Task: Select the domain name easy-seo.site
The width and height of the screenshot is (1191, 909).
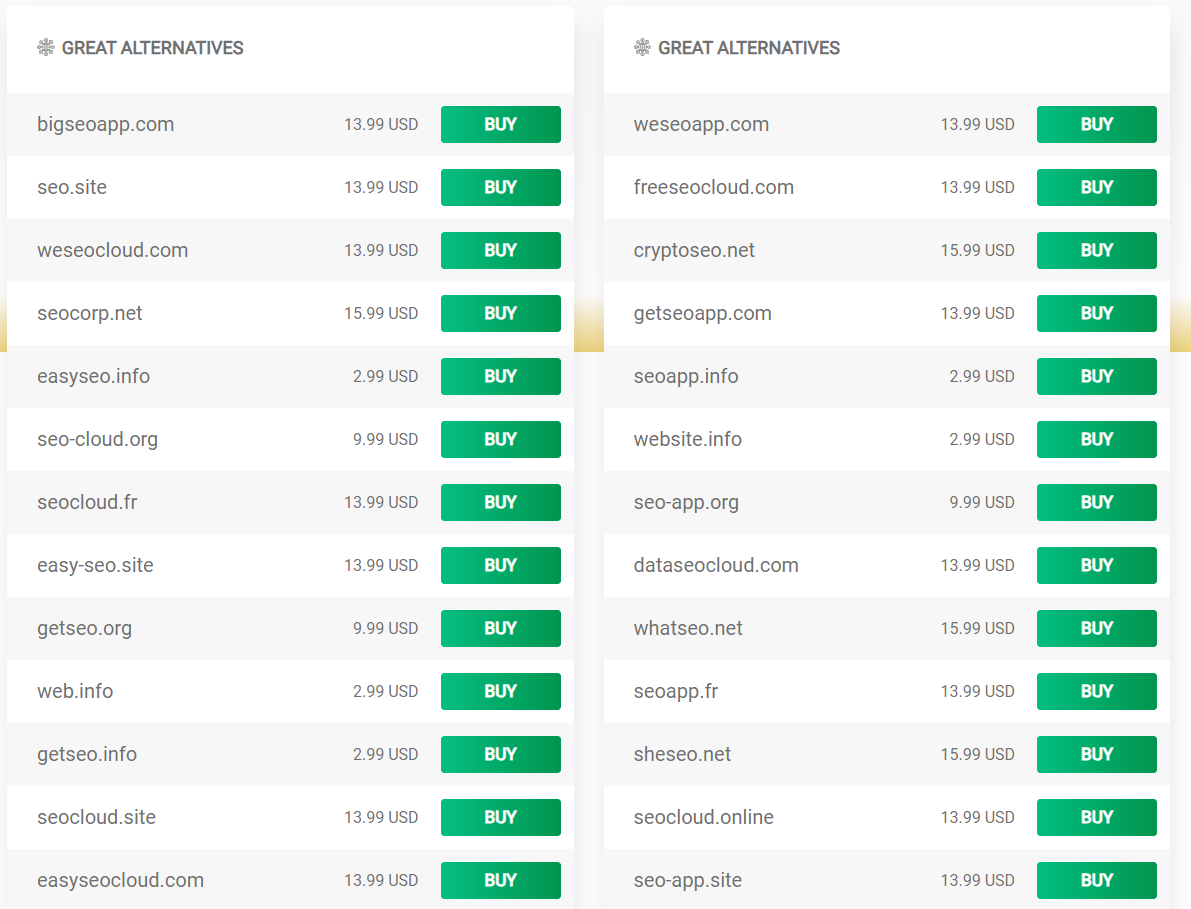Action: [x=95, y=565]
